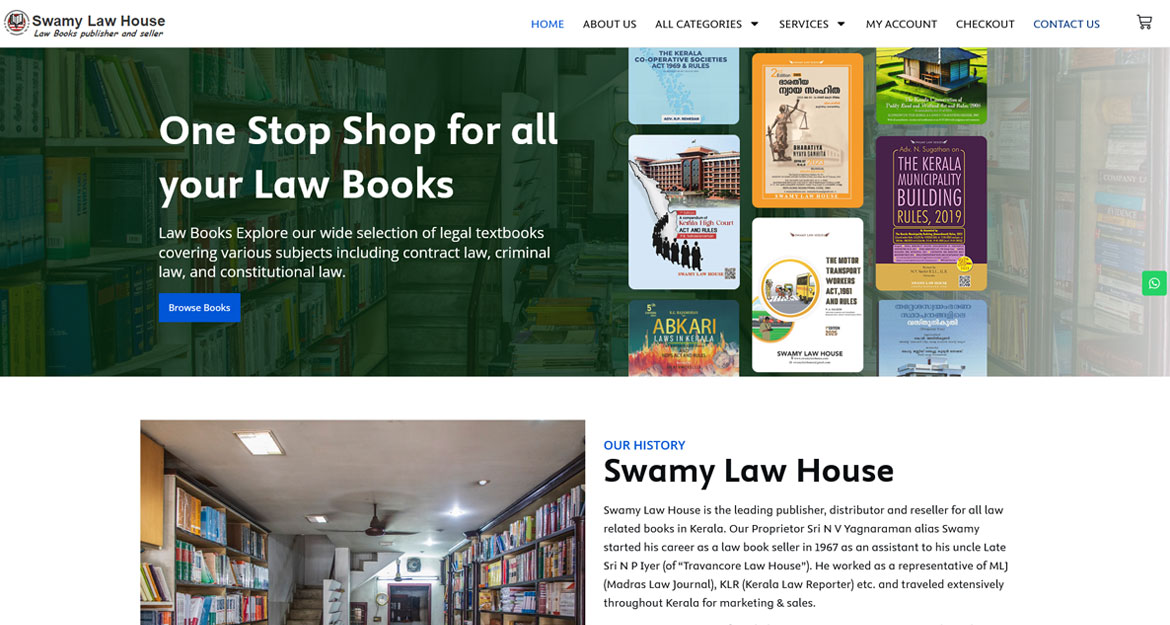Screen dimensions: 1170x625
Task: Select the Kerala Municipality Building Rules book cover
Action: click(x=931, y=213)
